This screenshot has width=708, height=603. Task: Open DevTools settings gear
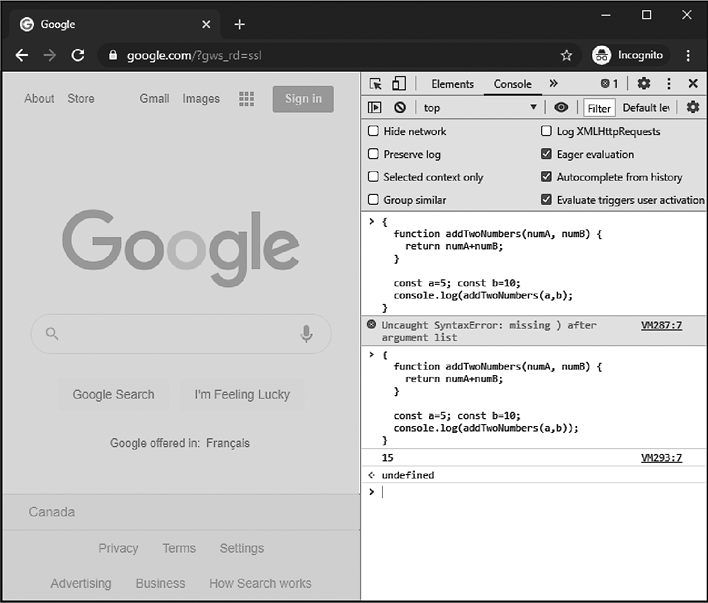tap(644, 84)
